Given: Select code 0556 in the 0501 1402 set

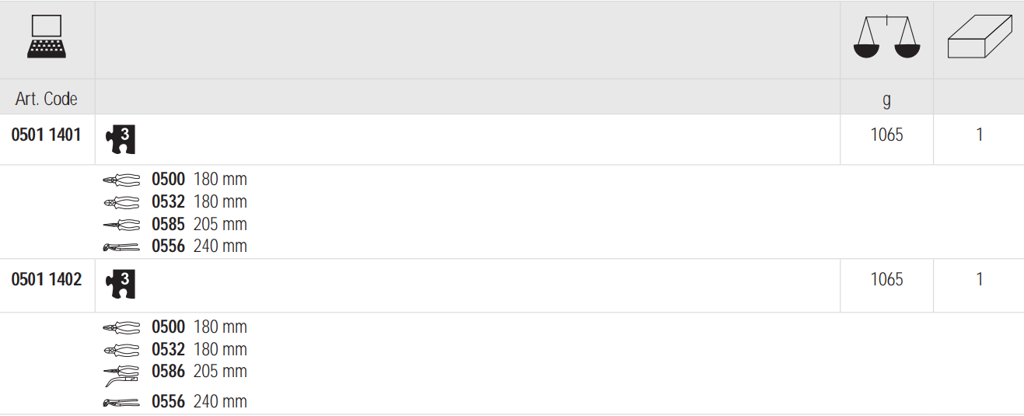Looking at the screenshot, I should tap(168, 402).
